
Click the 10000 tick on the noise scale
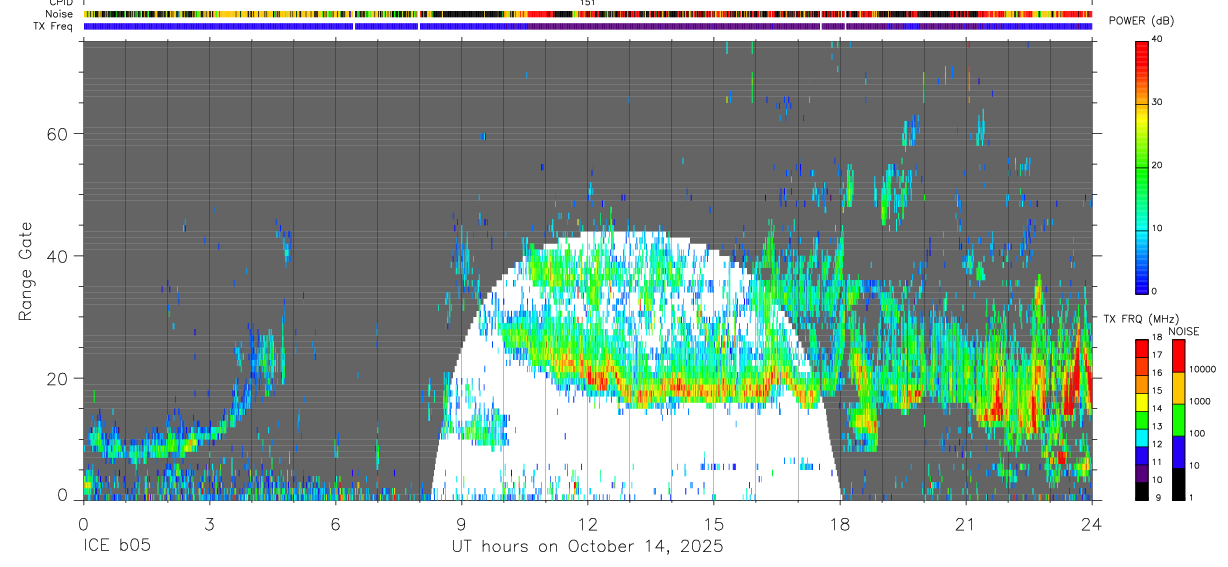pos(1203,369)
